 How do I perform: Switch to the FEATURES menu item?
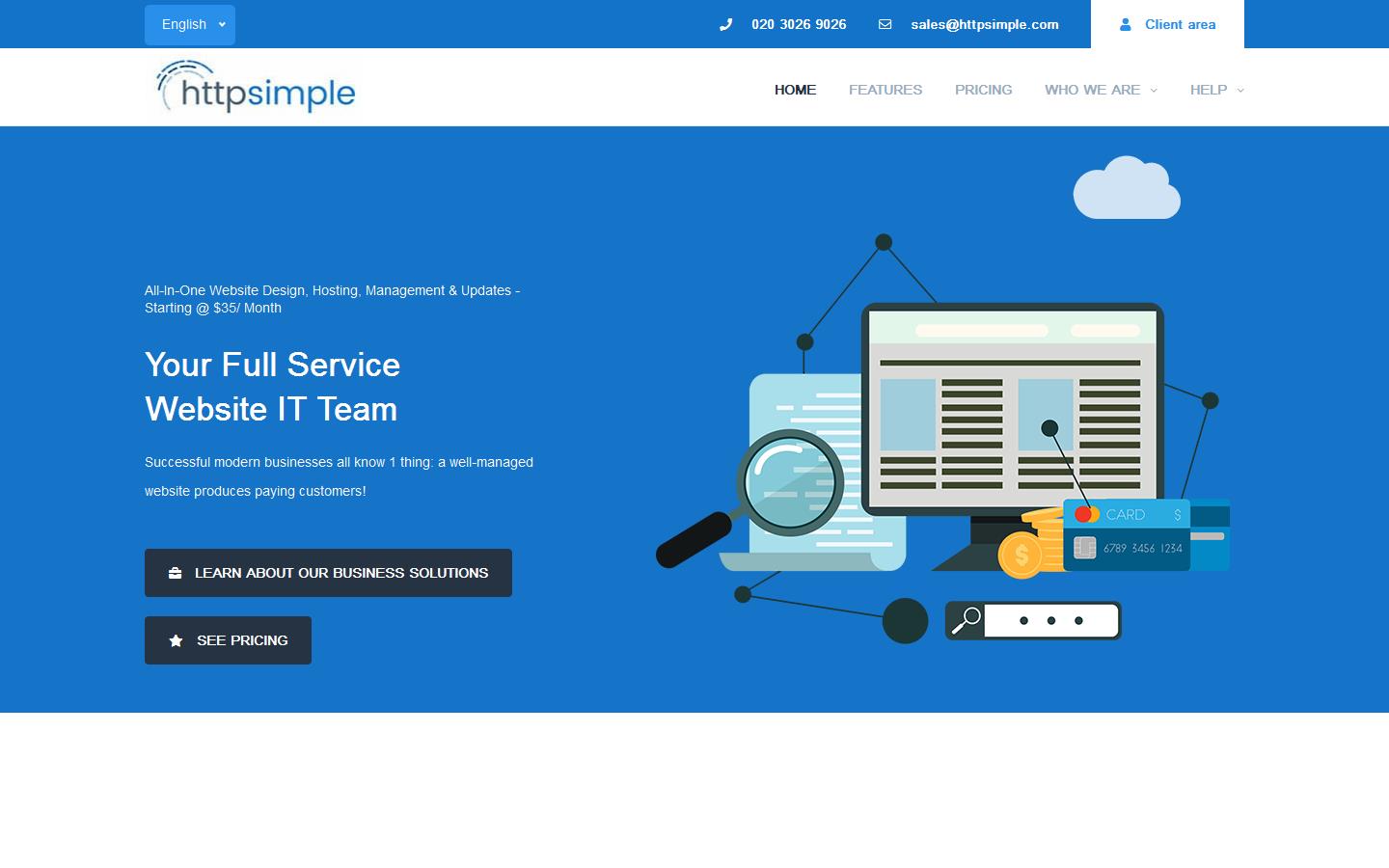885,90
